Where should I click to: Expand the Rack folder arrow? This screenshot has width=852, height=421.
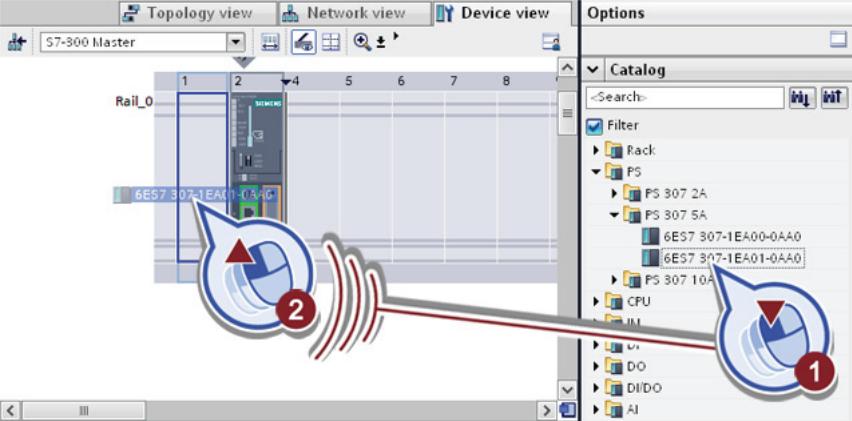(596, 150)
